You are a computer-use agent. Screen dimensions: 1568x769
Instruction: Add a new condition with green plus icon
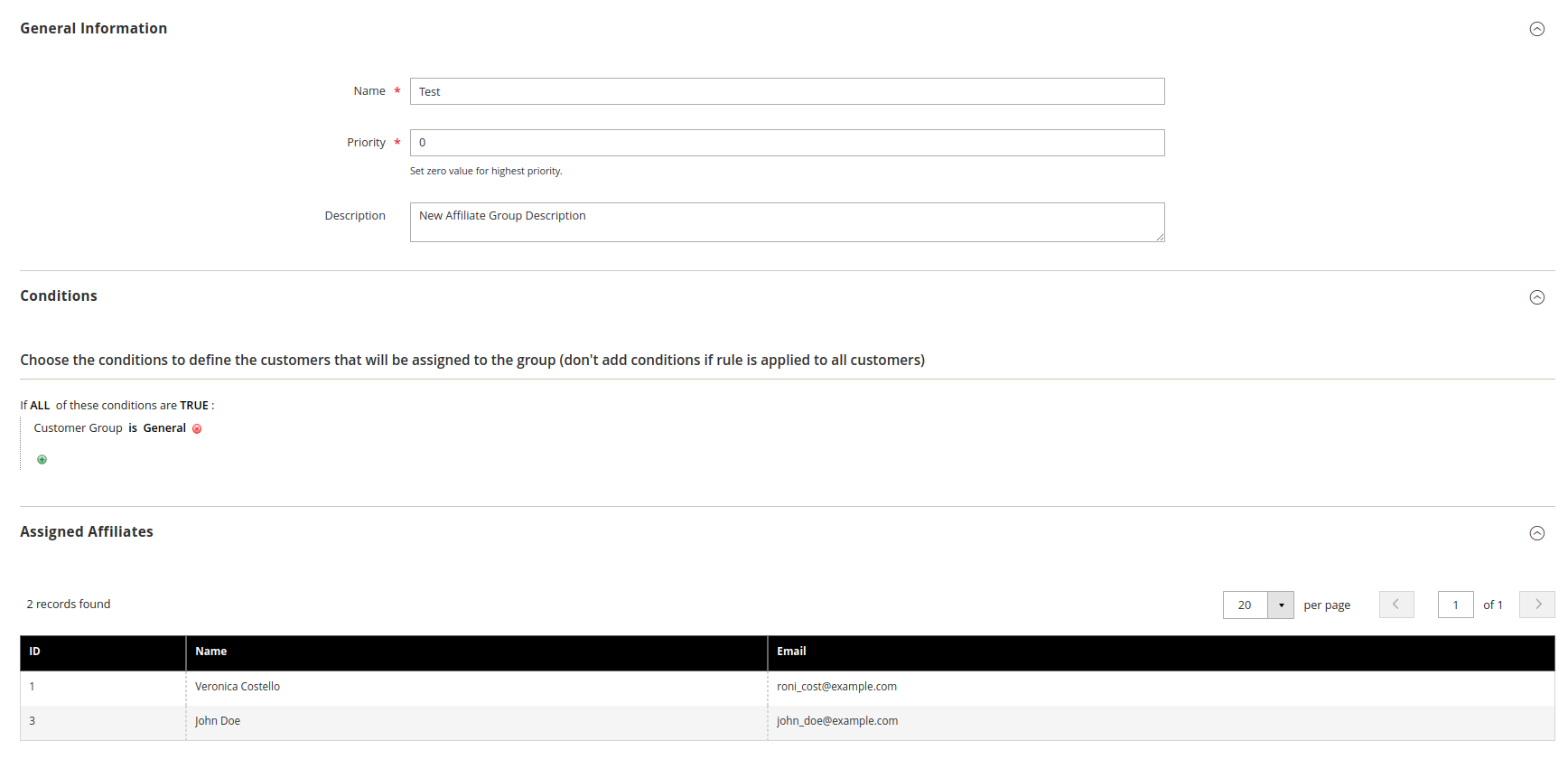pos(42,460)
